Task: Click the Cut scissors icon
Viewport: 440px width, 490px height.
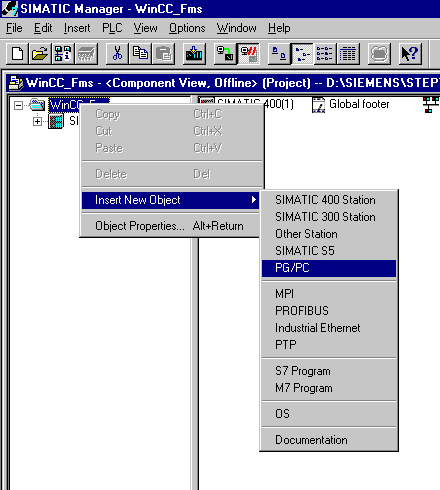Action: pos(117,54)
